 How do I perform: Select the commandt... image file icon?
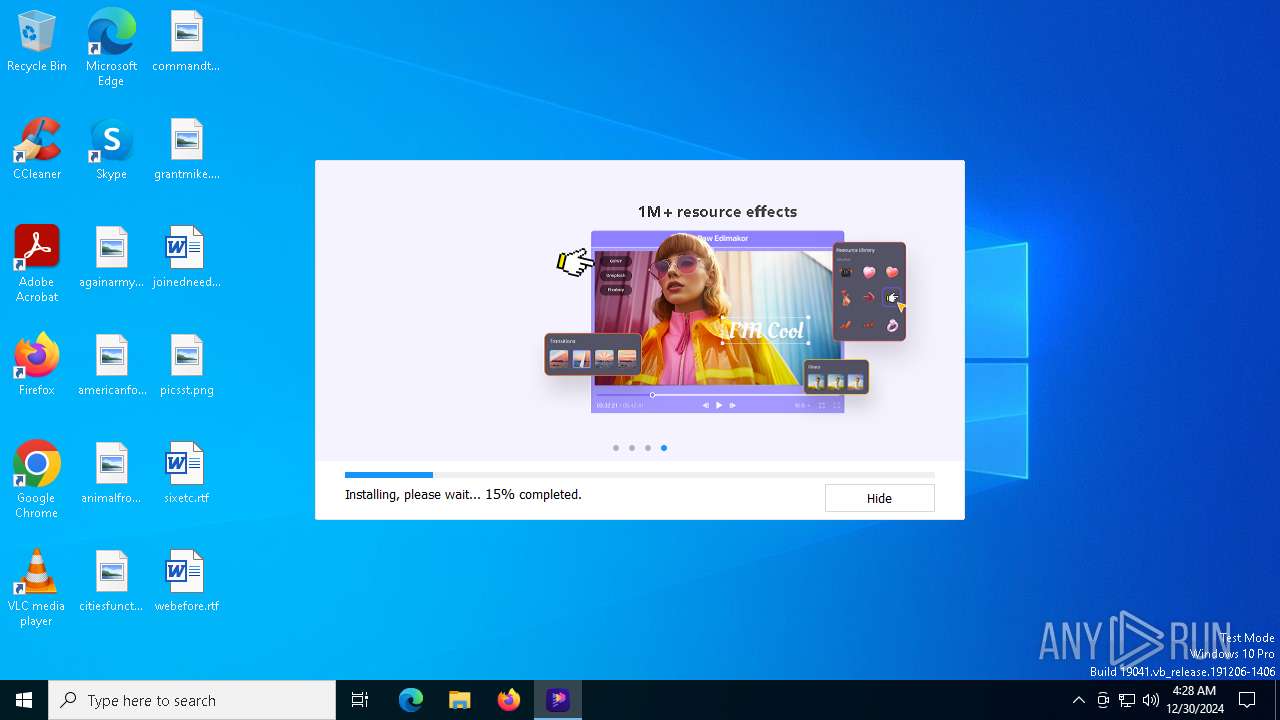[186, 42]
